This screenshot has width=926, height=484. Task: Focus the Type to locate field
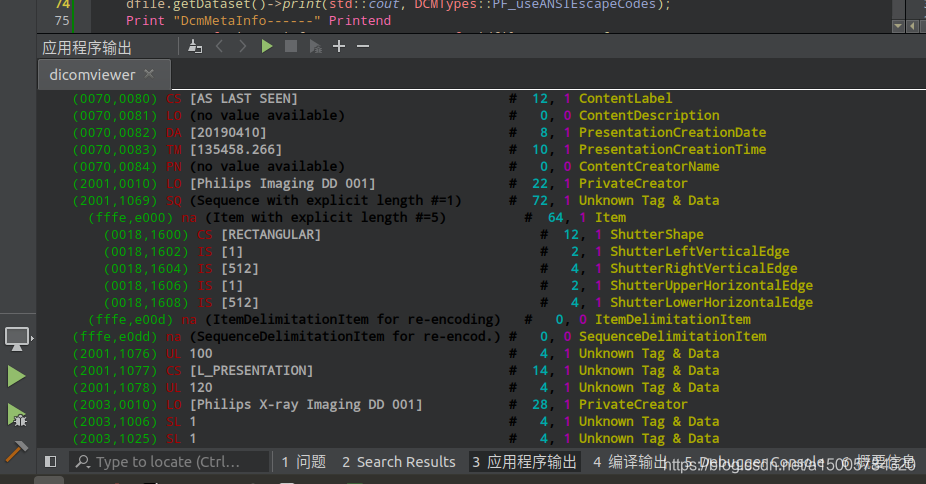[169, 462]
